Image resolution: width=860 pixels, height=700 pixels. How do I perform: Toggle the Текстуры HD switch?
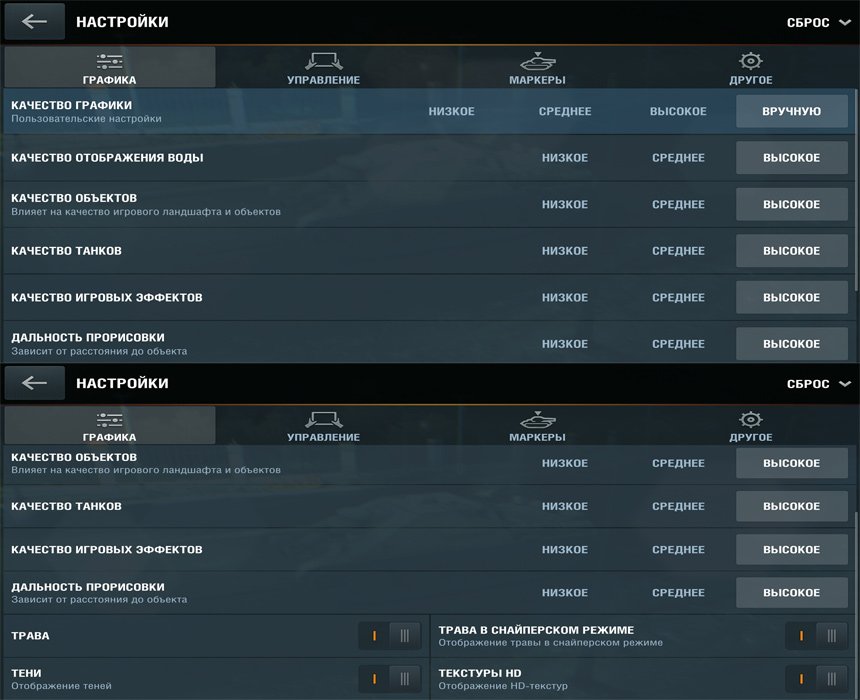[817, 679]
